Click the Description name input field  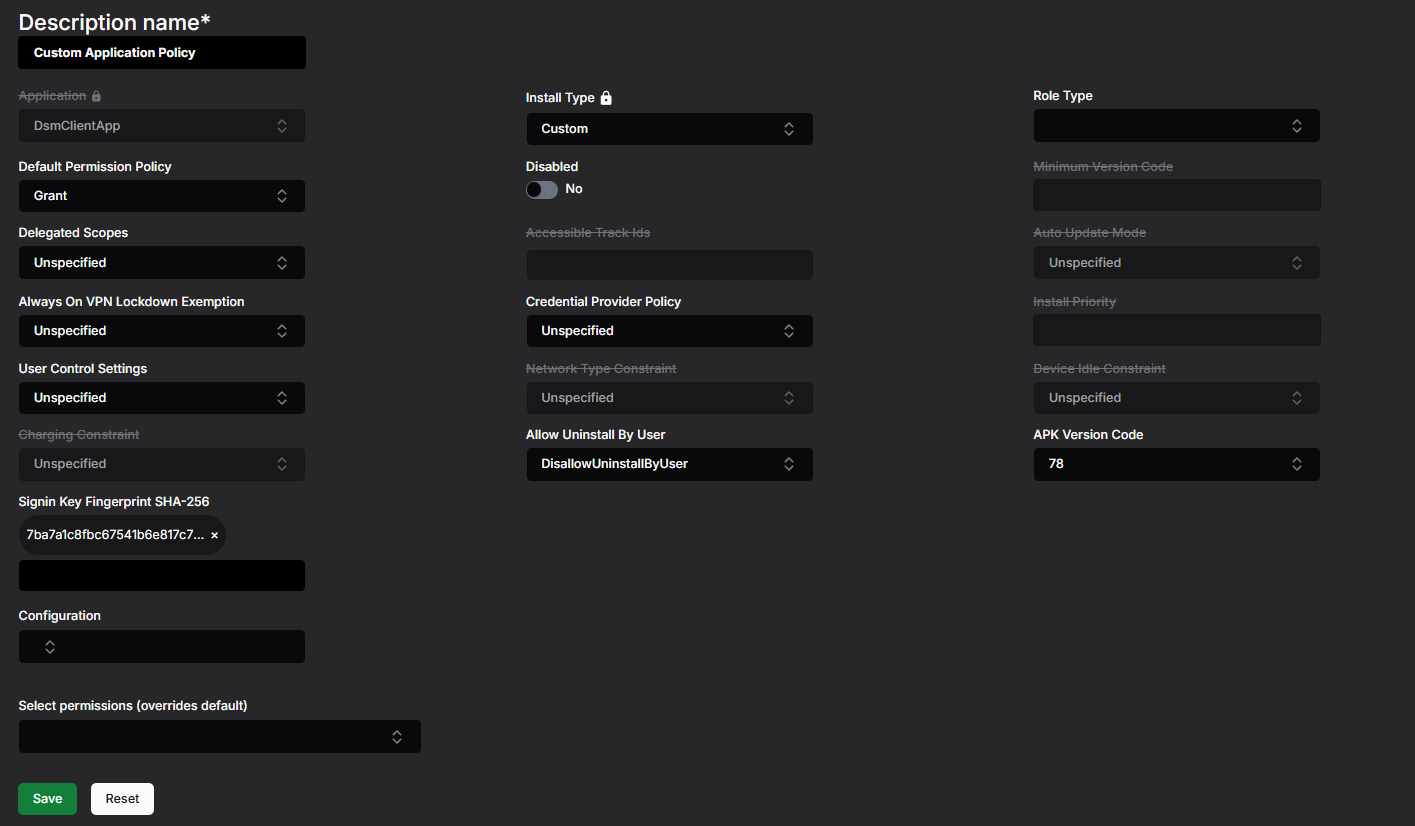[162, 53]
